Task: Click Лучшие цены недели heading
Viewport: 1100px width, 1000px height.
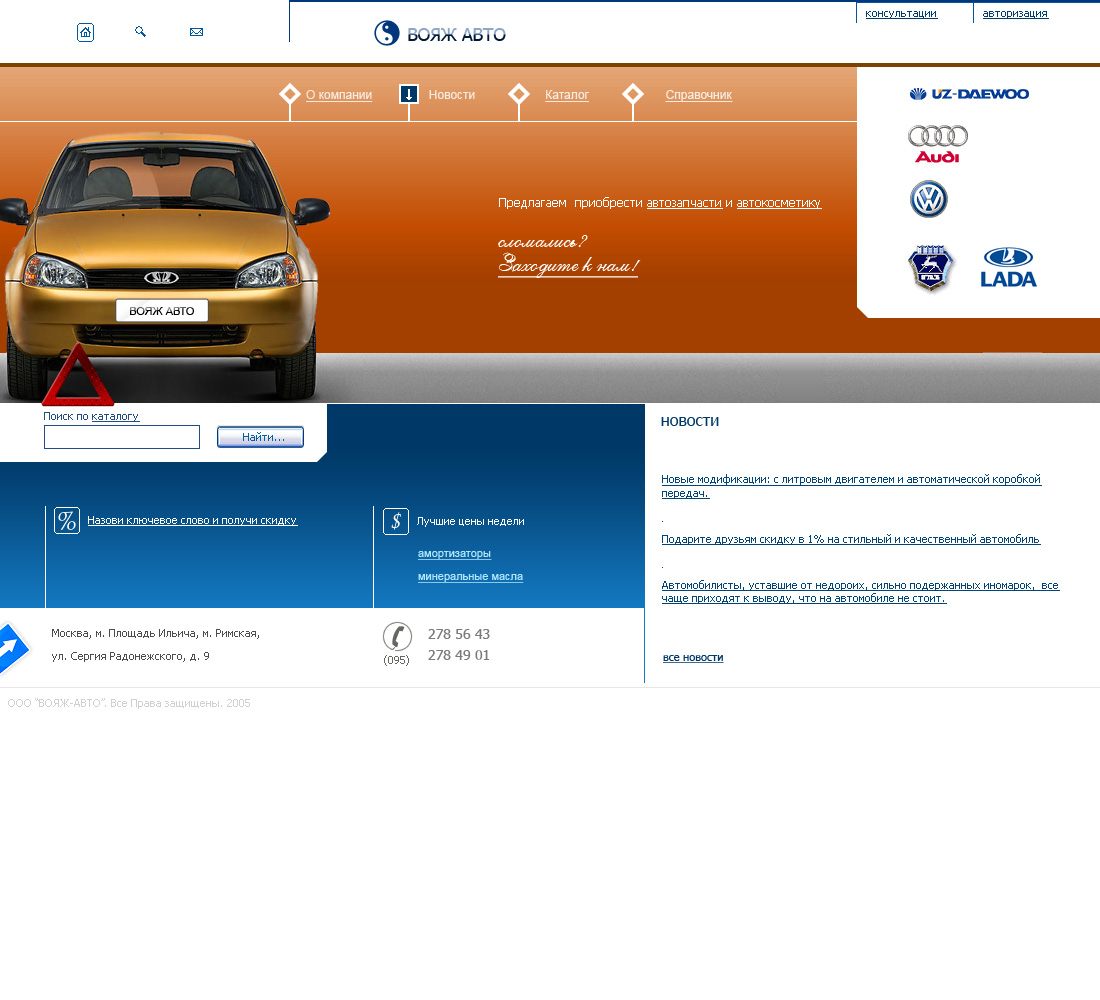Action: [x=471, y=521]
